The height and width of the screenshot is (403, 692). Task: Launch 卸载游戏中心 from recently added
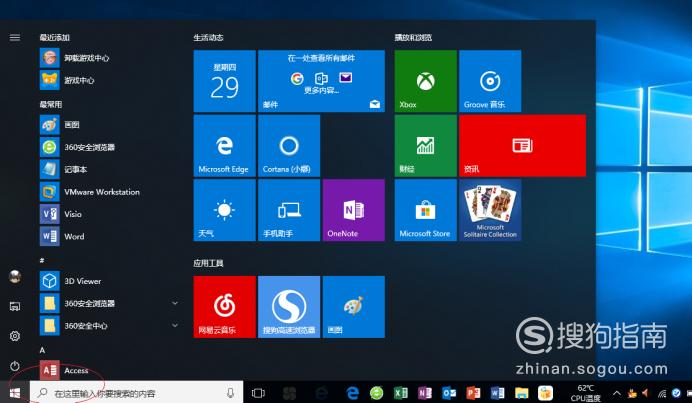tap(110, 58)
